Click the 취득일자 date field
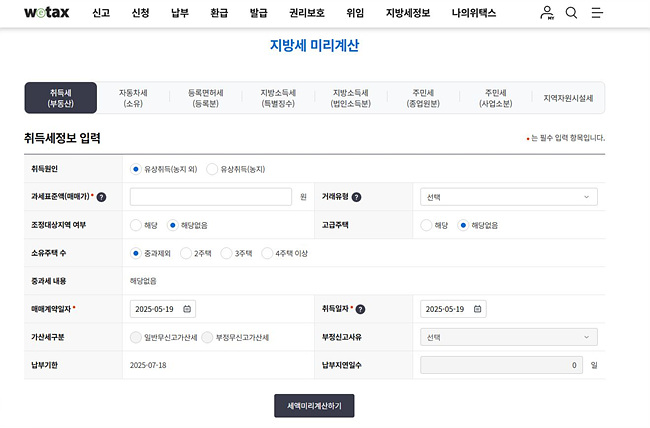 tap(453, 309)
